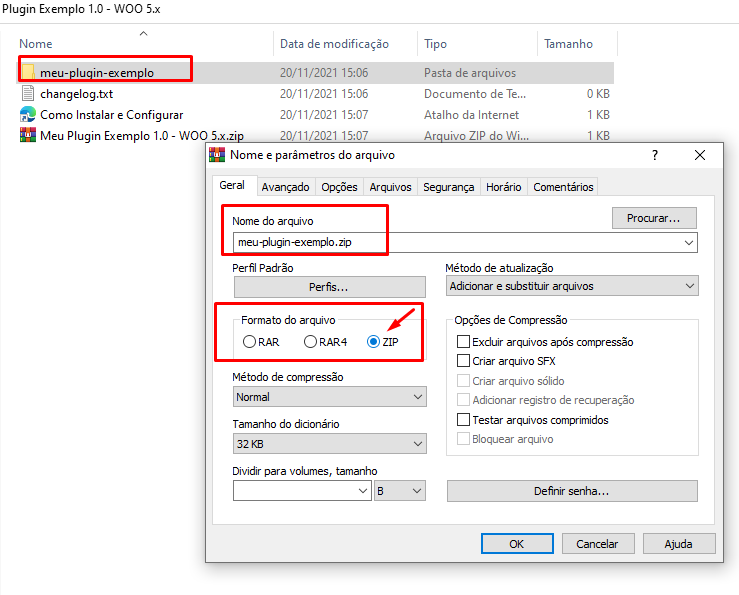739x595 pixels.
Task: Open the Método de atualização dropdown
Action: (x=572, y=286)
